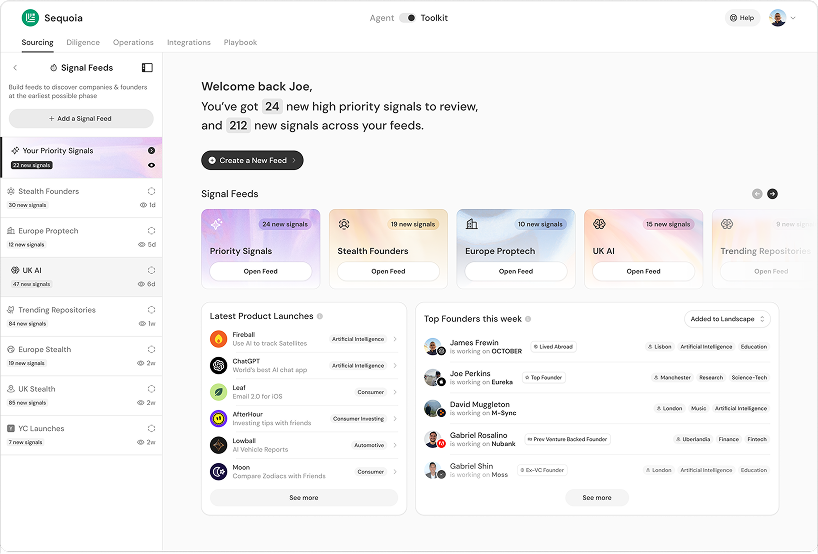Click Prev Venture Backed Founder tag
The width and height of the screenshot is (818, 554).
[x=567, y=440]
